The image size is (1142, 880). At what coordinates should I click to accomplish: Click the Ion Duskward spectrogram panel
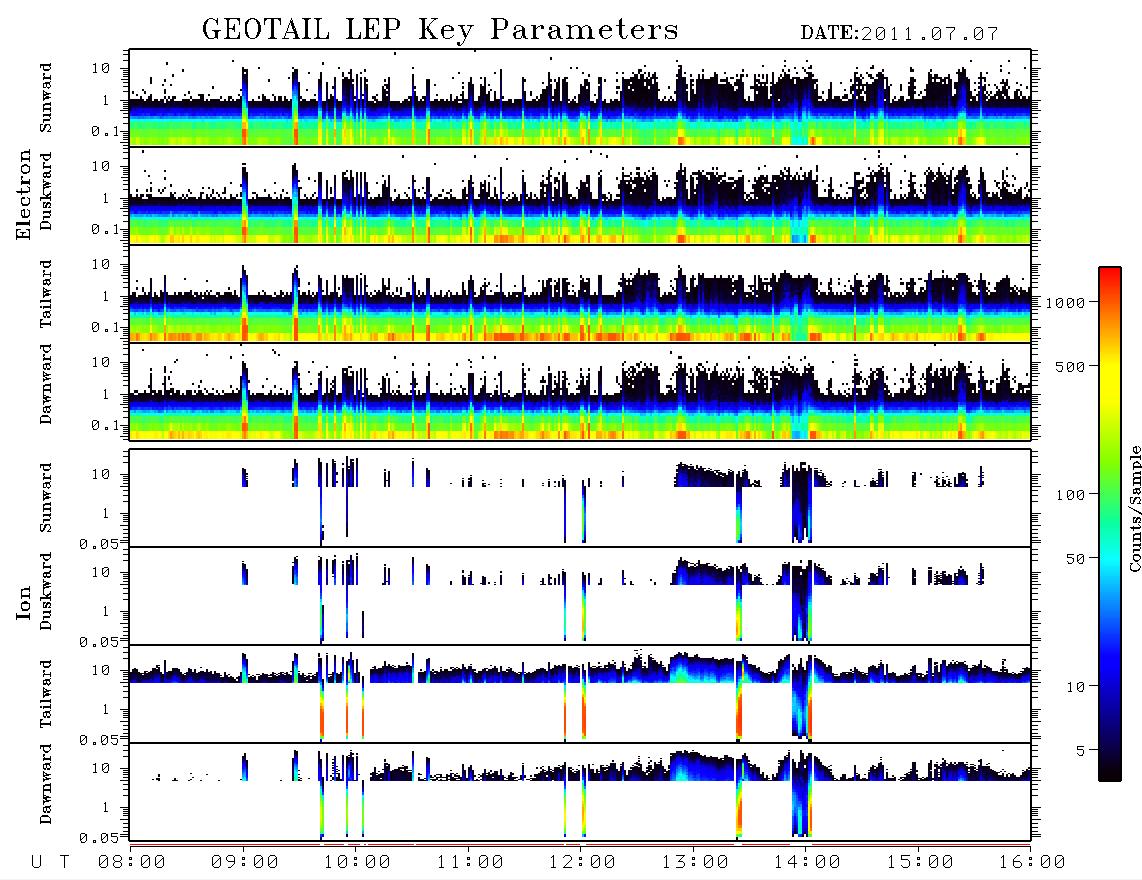point(580,596)
